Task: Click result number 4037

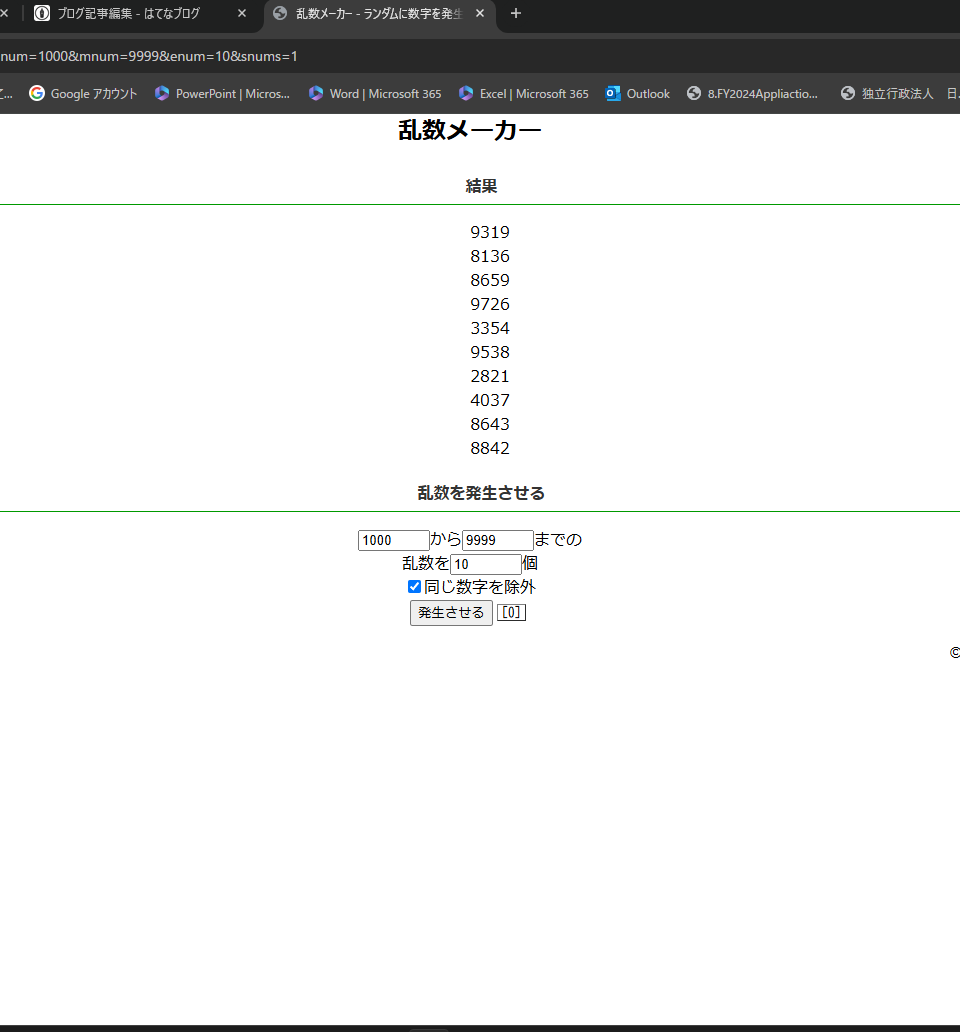Action: [x=490, y=400]
